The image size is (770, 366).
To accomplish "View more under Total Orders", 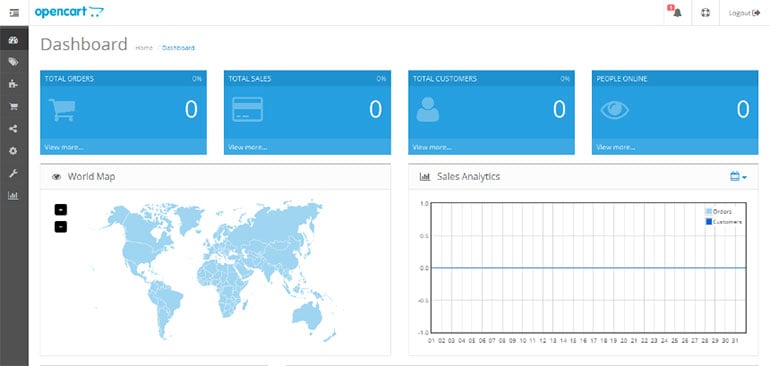I will pyautogui.click(x=64, y=147).
